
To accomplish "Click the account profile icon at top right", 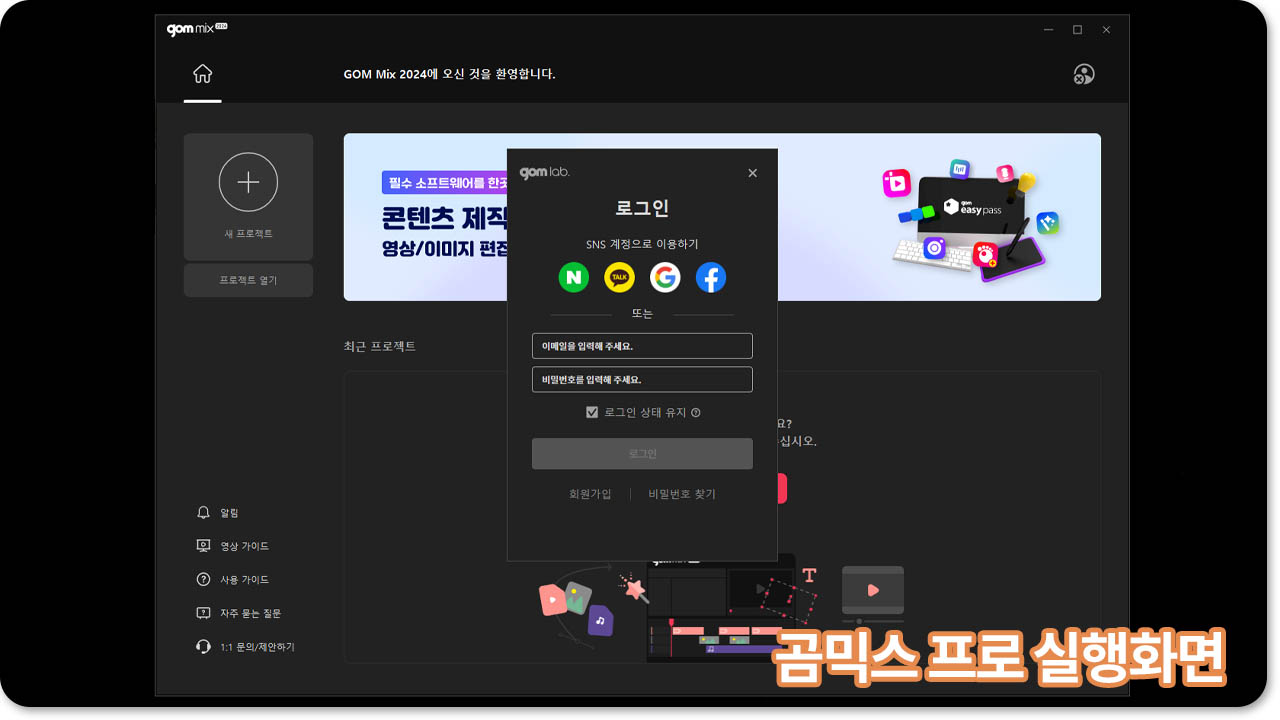I will point(1084,74).
